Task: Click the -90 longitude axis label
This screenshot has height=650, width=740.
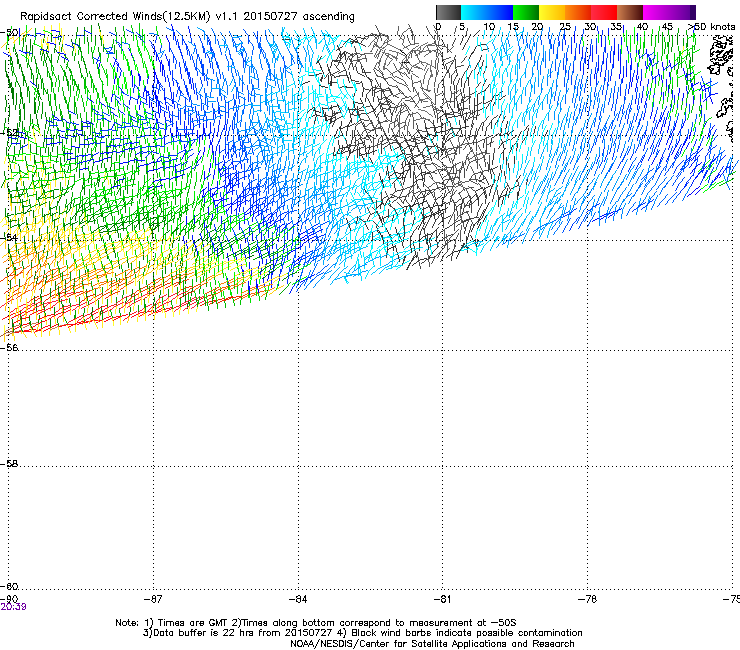Action: pyautogui.click(x=9, y=599)
